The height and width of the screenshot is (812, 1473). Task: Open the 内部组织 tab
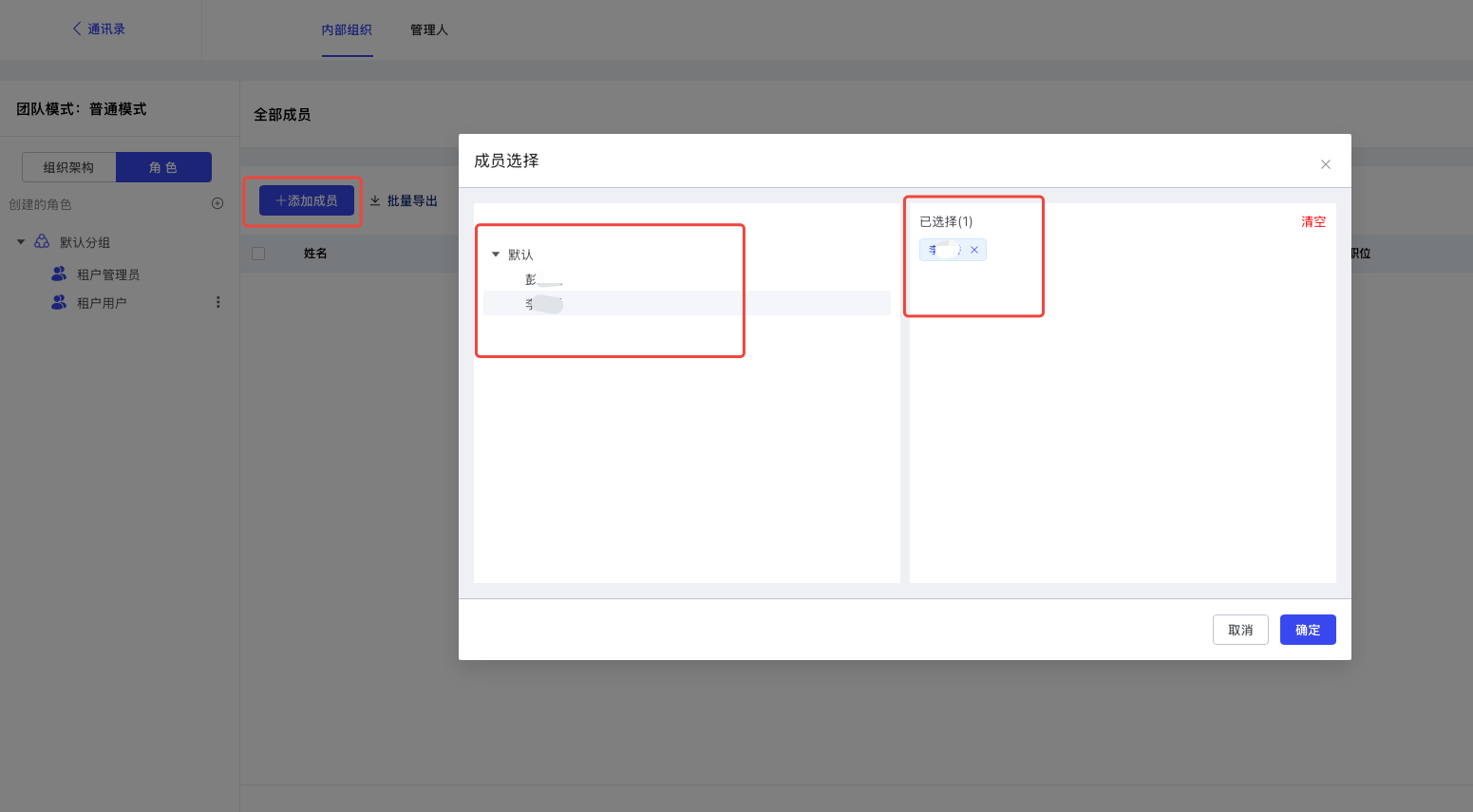pos(347,30)
